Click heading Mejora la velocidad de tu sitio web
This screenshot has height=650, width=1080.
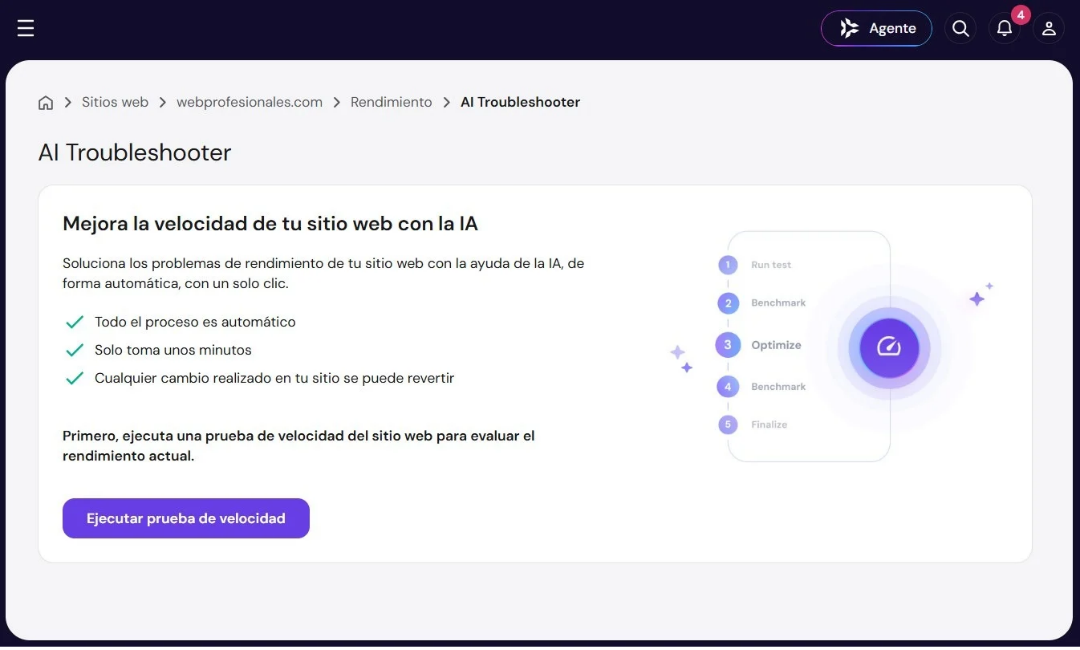(x=270, y=224)
